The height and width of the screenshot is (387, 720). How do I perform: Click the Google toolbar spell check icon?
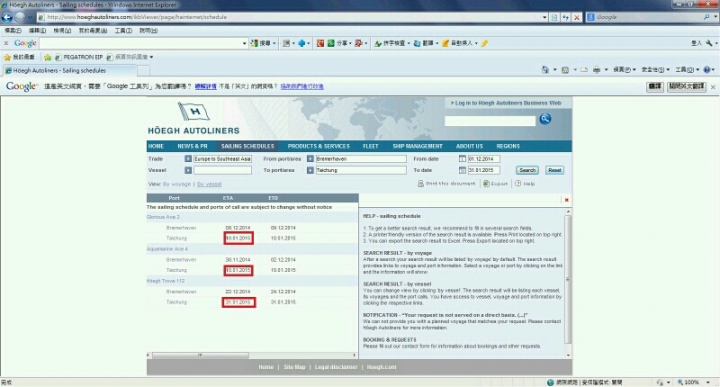378,43
